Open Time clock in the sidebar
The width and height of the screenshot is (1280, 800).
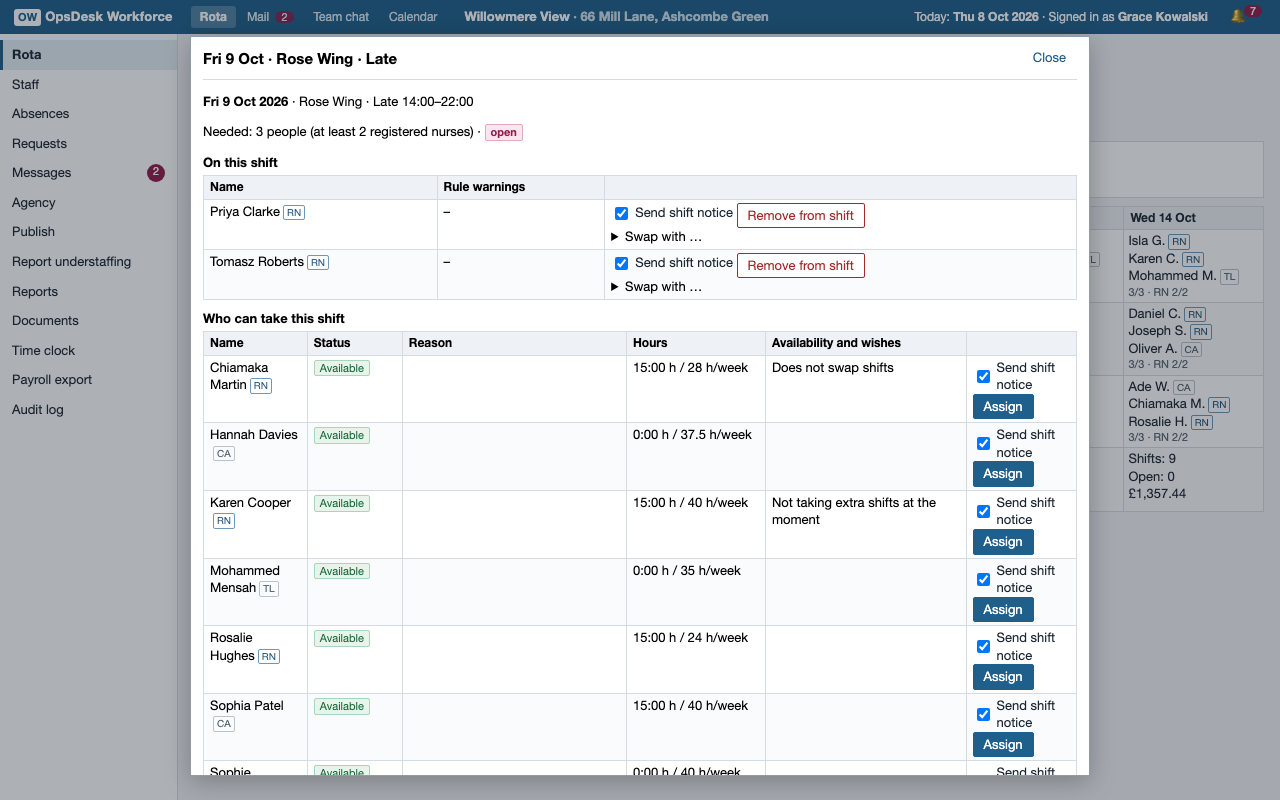coord(89,351)
